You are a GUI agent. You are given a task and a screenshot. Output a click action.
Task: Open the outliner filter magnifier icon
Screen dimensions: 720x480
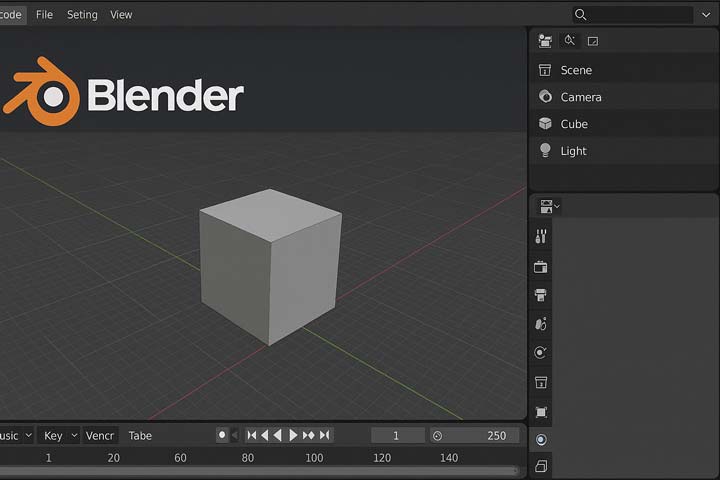point(569,40)
